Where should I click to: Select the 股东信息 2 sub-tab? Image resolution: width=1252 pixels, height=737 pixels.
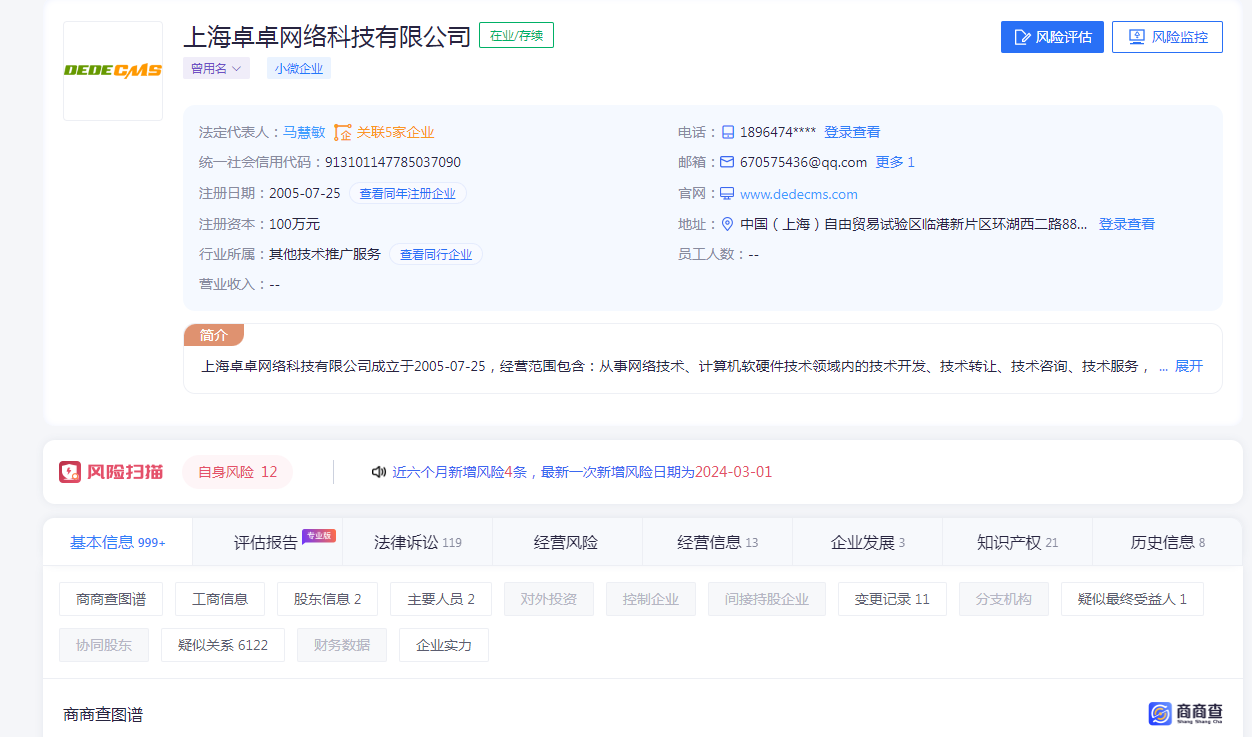tap(328, 599)
